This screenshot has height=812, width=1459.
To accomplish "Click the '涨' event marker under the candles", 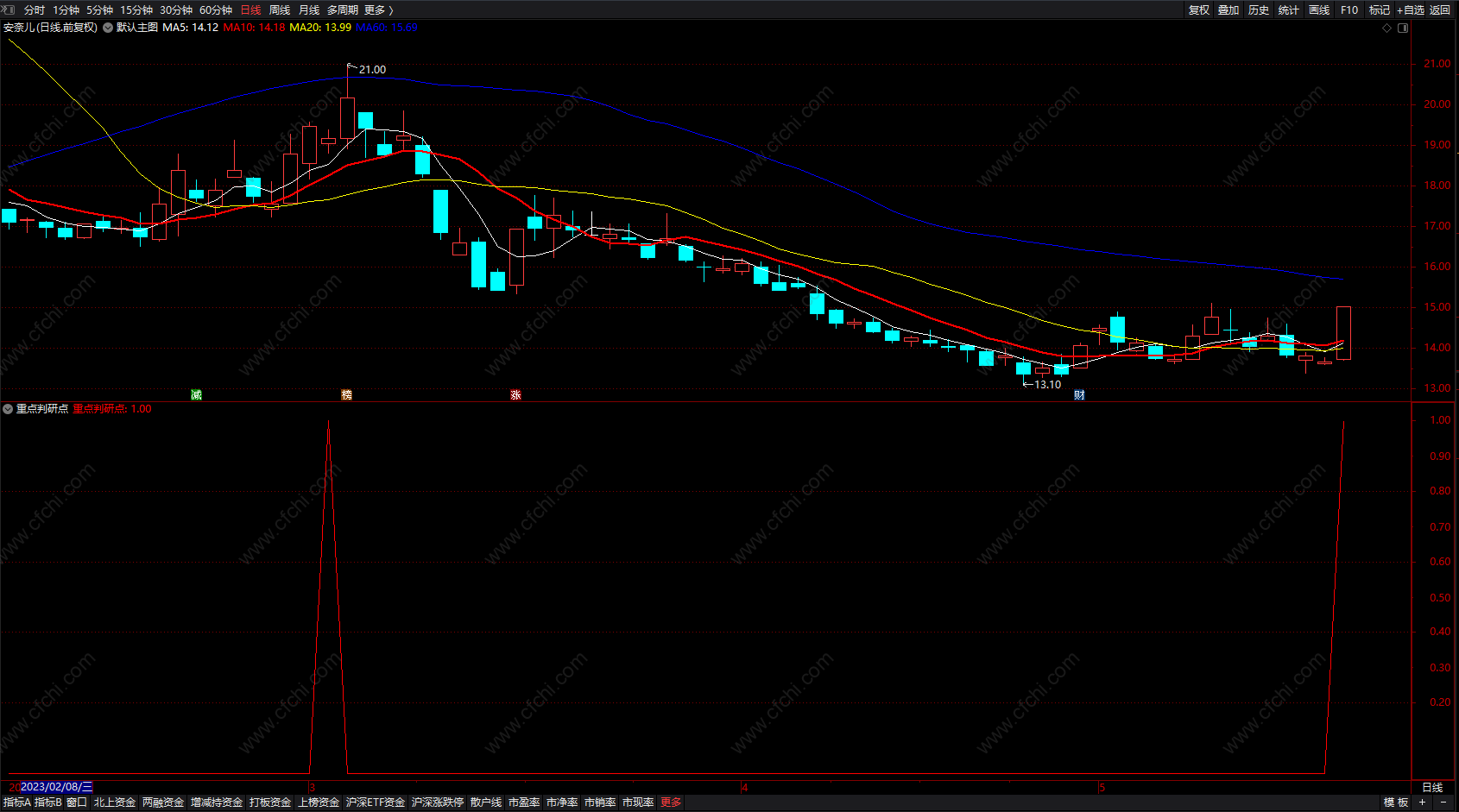I will (515, 394).
